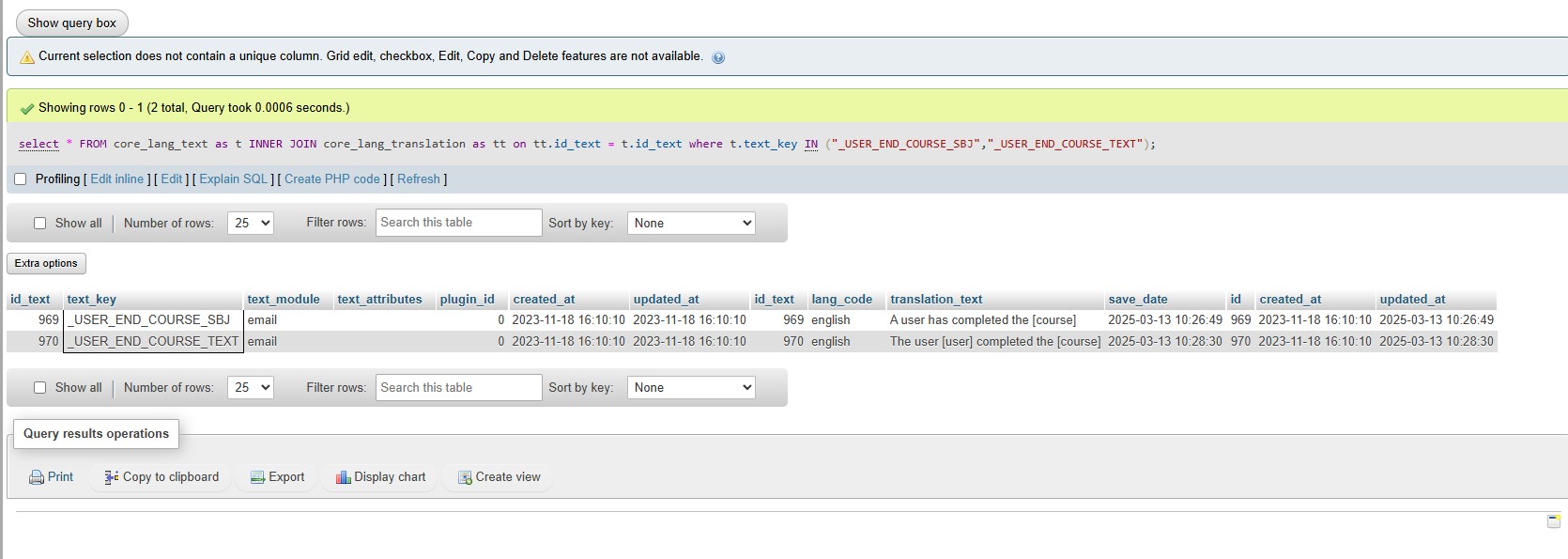Sort by the text_key column header
Viewport: 1568px width, 559px height.
(x=92, y=300)
